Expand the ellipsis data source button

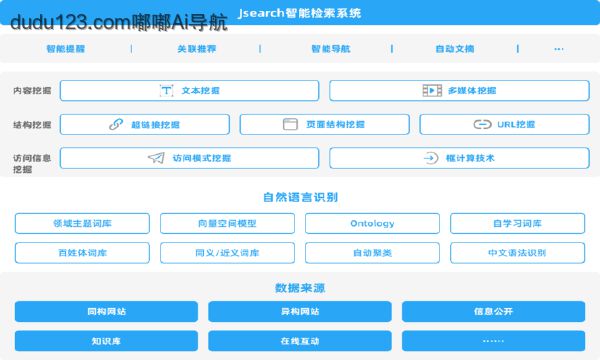(493, 341)
